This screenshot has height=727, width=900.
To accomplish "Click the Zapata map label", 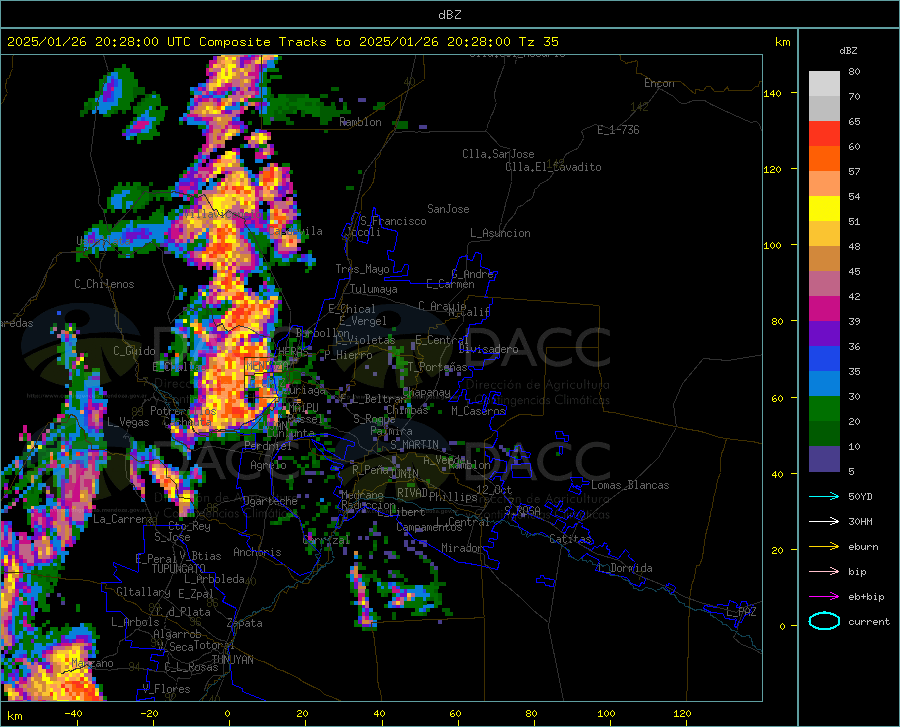I will coord(245,623).
